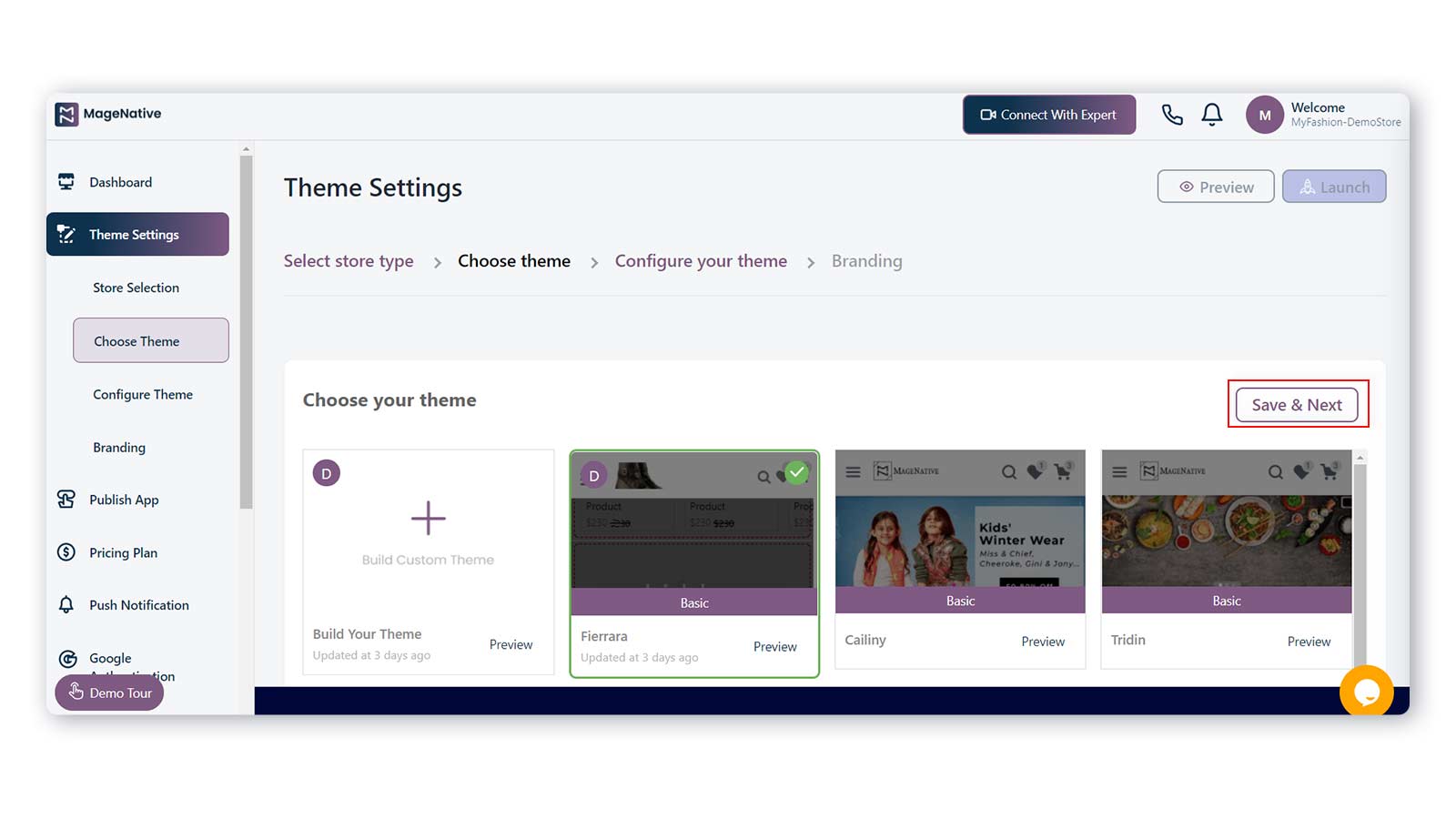Click the hamburger menu icon in Tridin thumbnail
Viewport: 1456px width, 819px height.
(1119, 471)
